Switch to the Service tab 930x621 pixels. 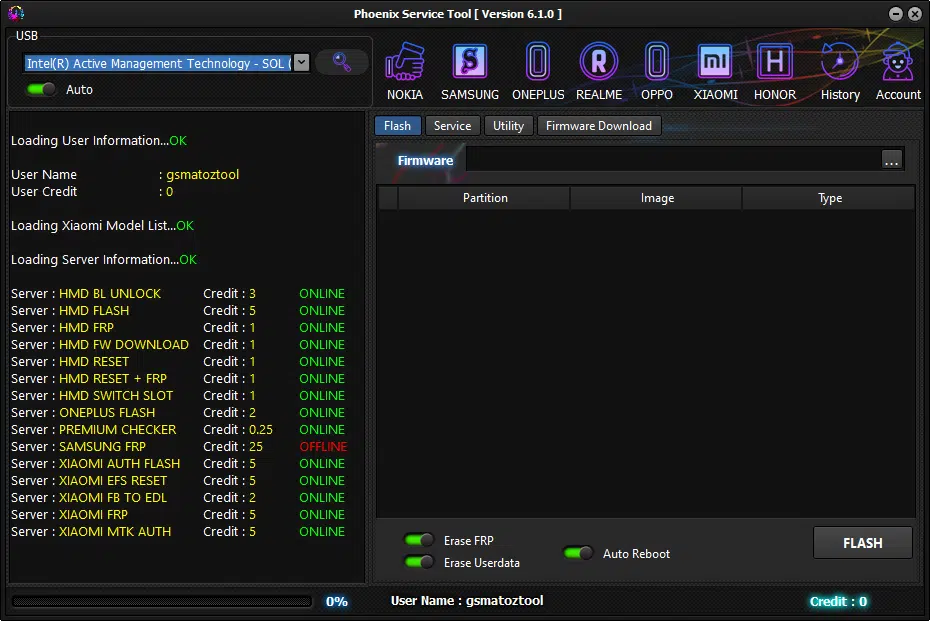[x=452, y=126]
